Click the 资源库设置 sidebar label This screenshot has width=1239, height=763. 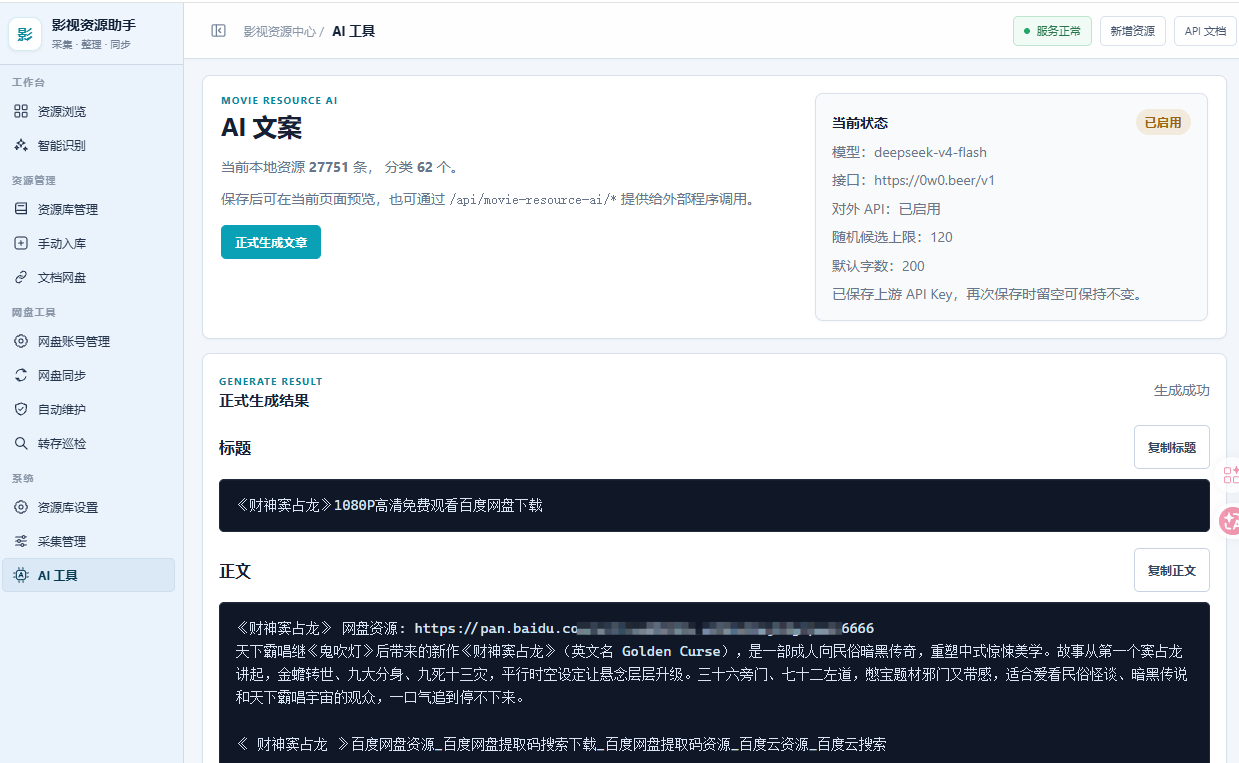(x=68, y=507)
